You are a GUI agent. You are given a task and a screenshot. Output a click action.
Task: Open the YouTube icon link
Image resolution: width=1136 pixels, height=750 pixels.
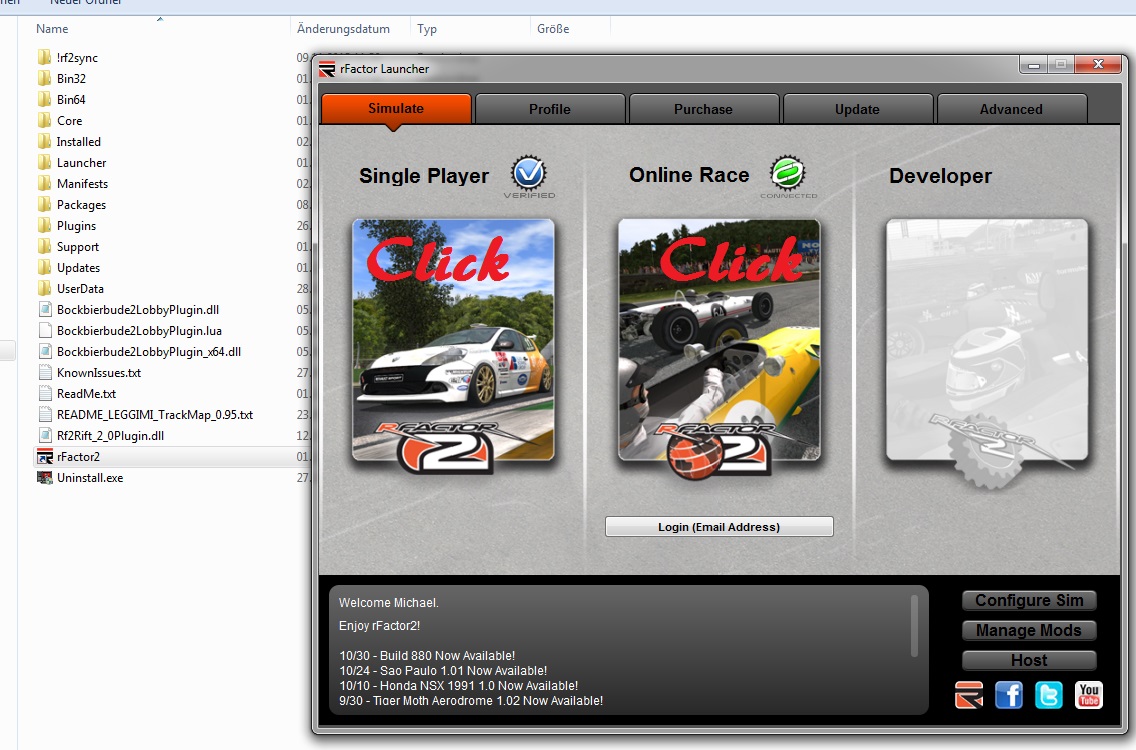click(1089, 694)
